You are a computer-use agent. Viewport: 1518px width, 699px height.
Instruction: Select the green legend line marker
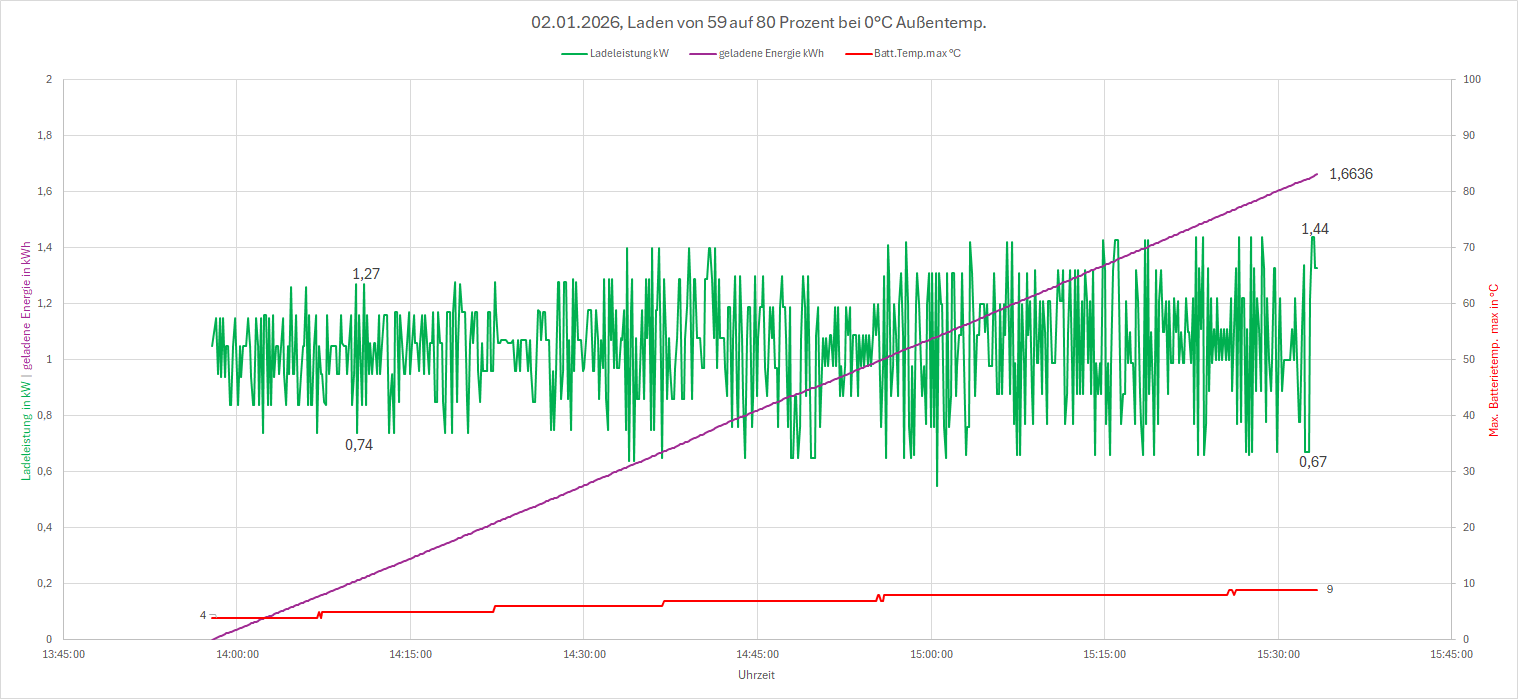tap(574, 54)
